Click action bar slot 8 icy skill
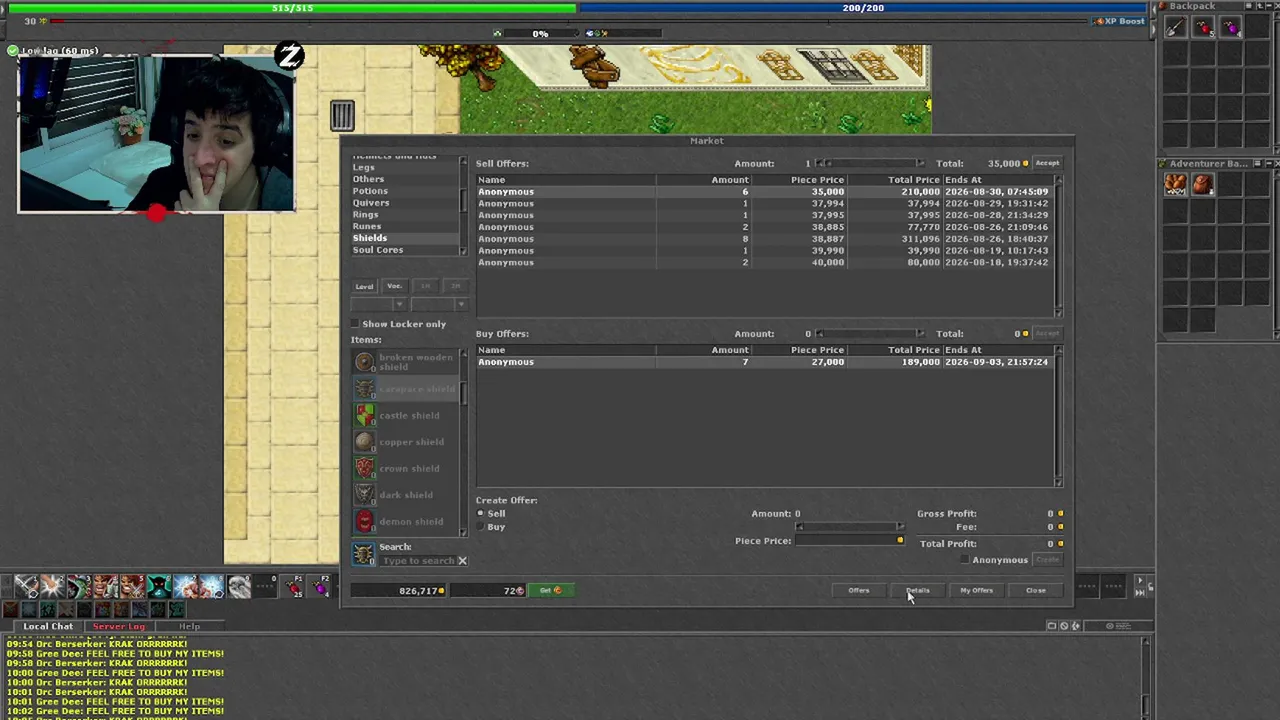This screenshot has height=720, width=1280. (211, 587)
